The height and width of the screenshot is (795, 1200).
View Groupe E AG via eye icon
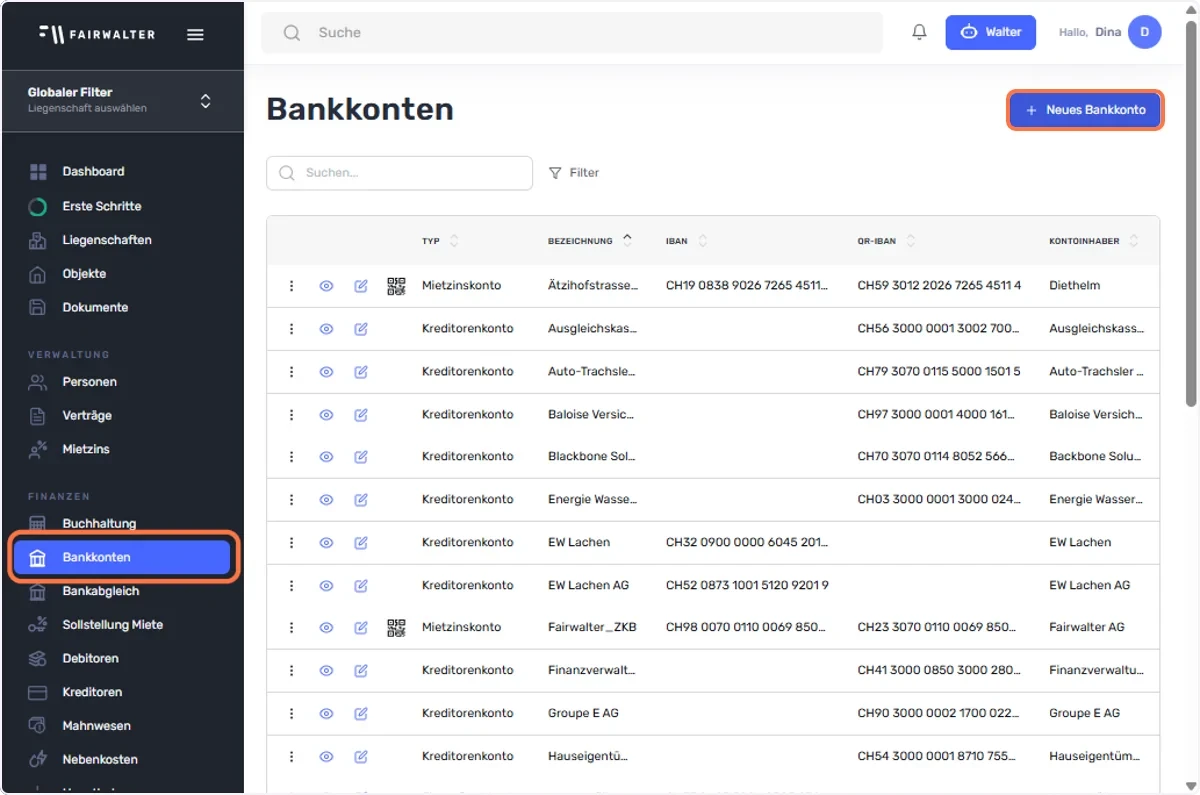coord(326,714)
